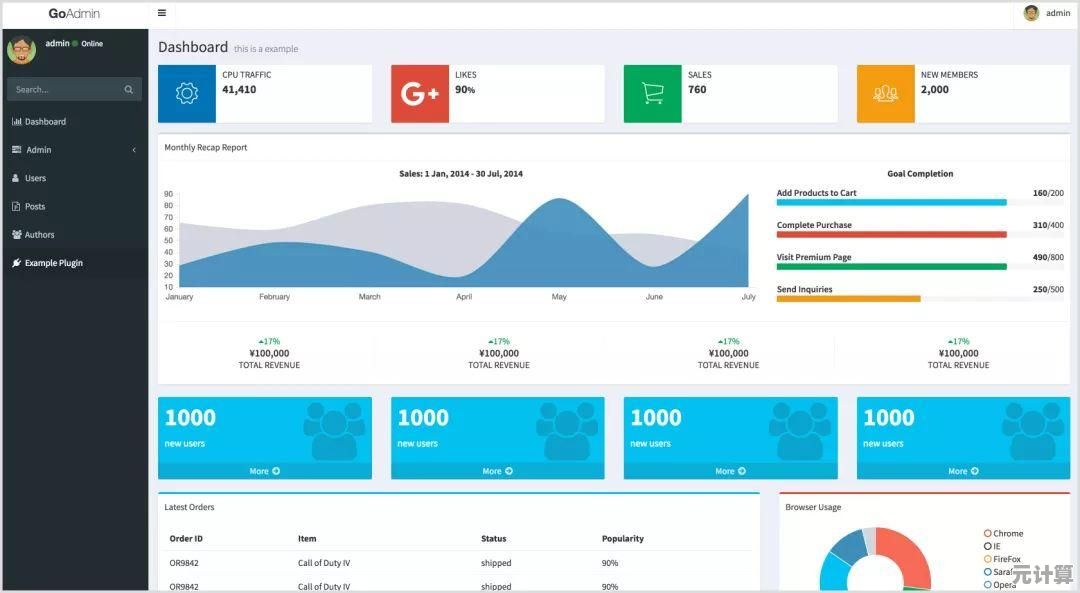
Task: Open the admin user dropdown at top right
Action: pyautogui.click(x=1047, y=13)
